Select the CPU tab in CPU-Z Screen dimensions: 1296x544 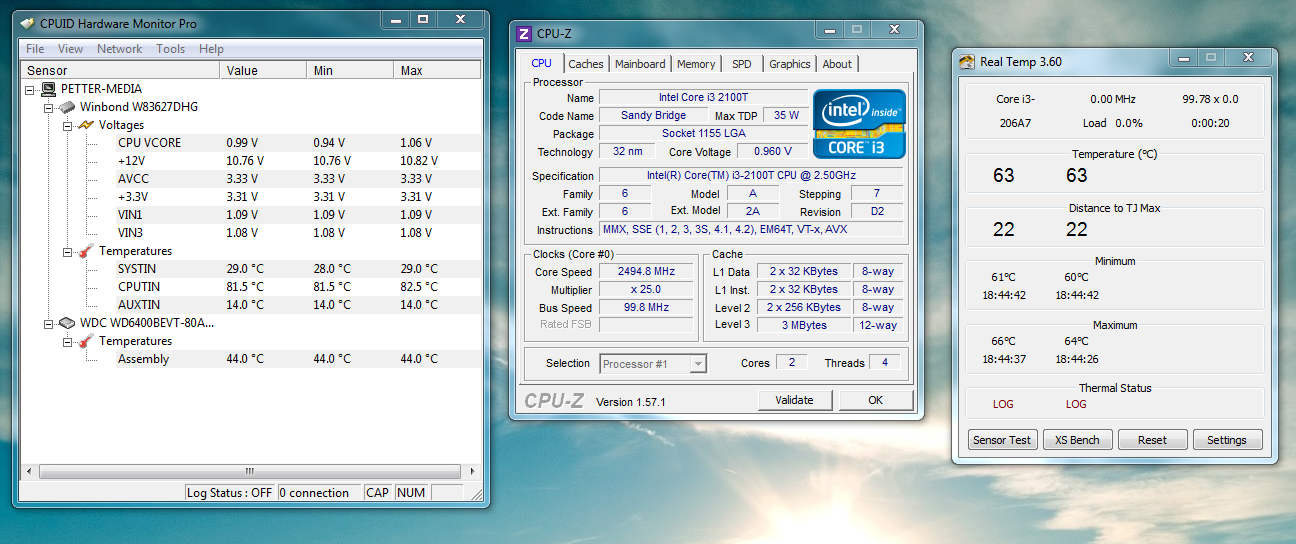pos(541,63)
